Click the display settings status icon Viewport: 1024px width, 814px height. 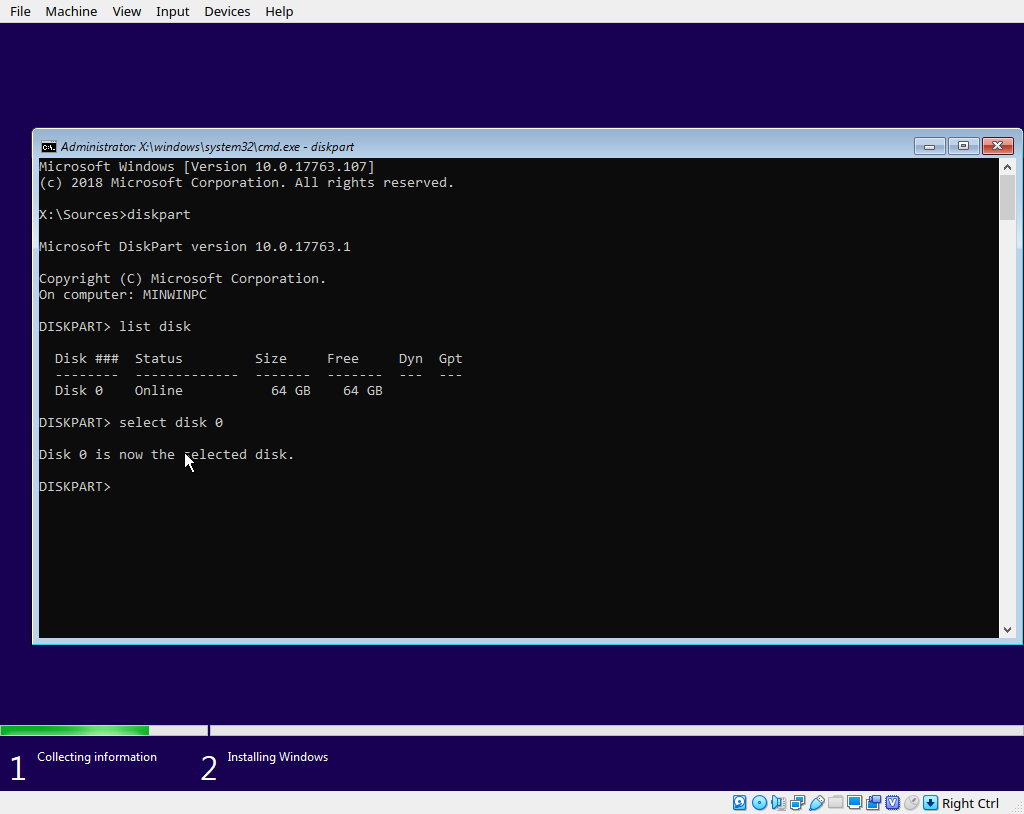click(x=854, y=803)
